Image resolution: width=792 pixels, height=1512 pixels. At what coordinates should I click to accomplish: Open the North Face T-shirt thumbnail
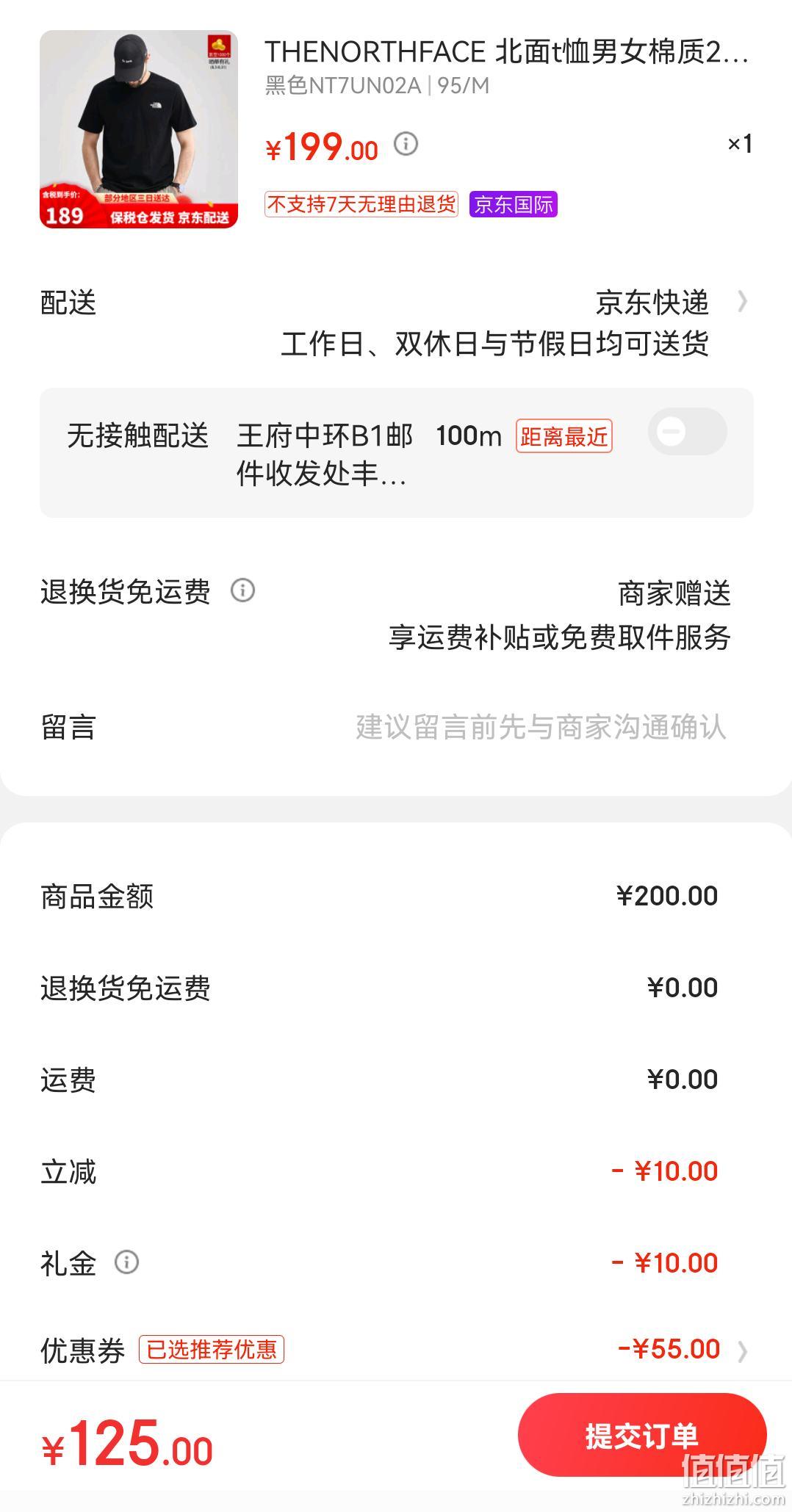click(139, 129)
